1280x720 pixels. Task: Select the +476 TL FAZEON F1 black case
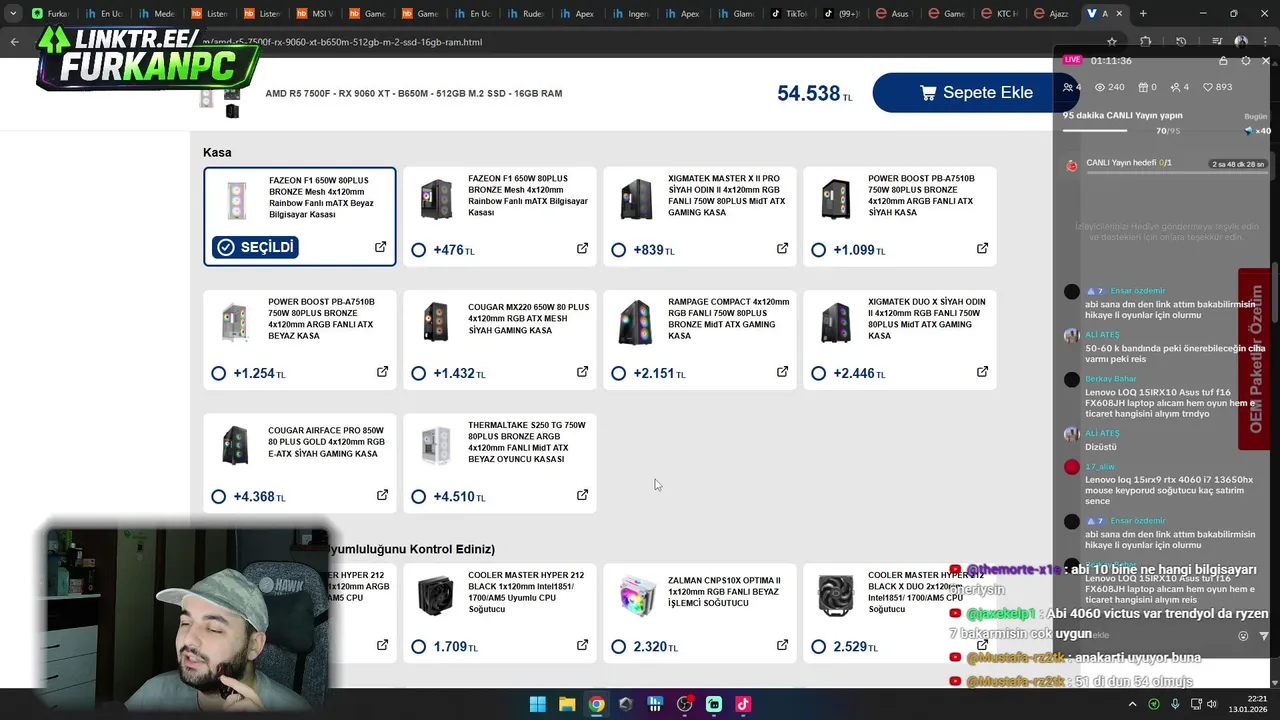pos(418,250)
